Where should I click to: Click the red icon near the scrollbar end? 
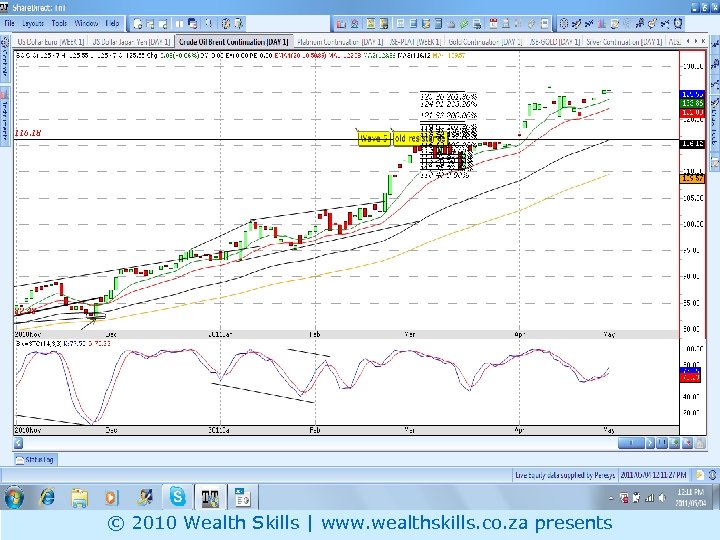coord(687,443)
